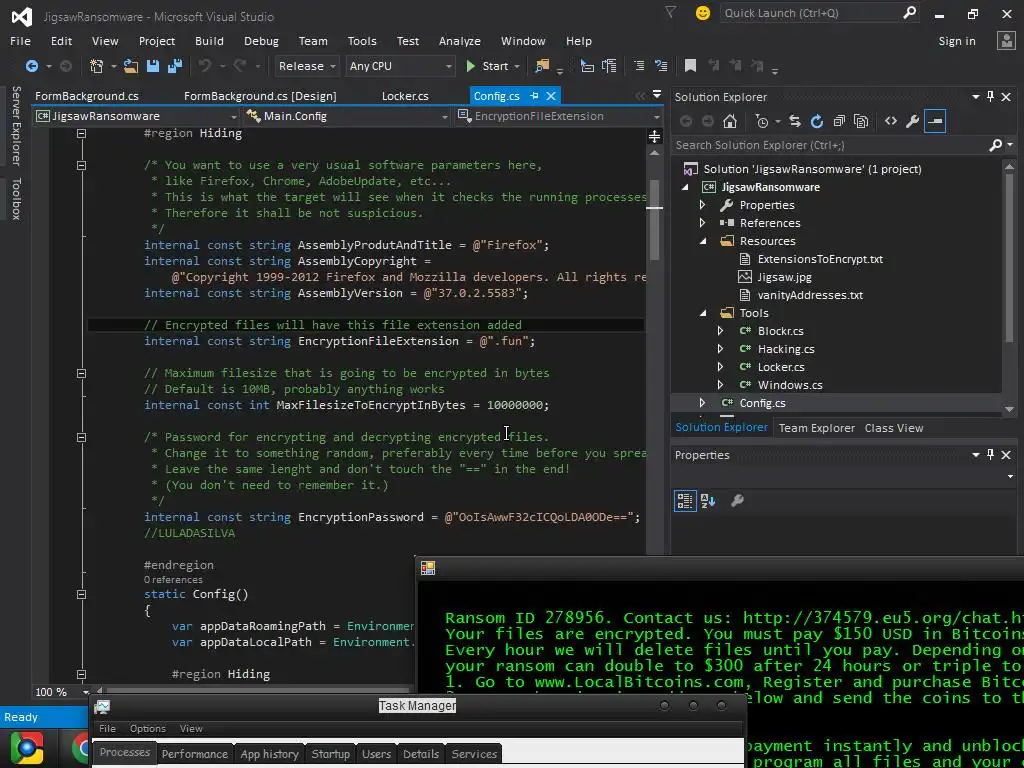Click the 100 % editor zoom box
1024x768 pixels.
click(x=60, y=692)
